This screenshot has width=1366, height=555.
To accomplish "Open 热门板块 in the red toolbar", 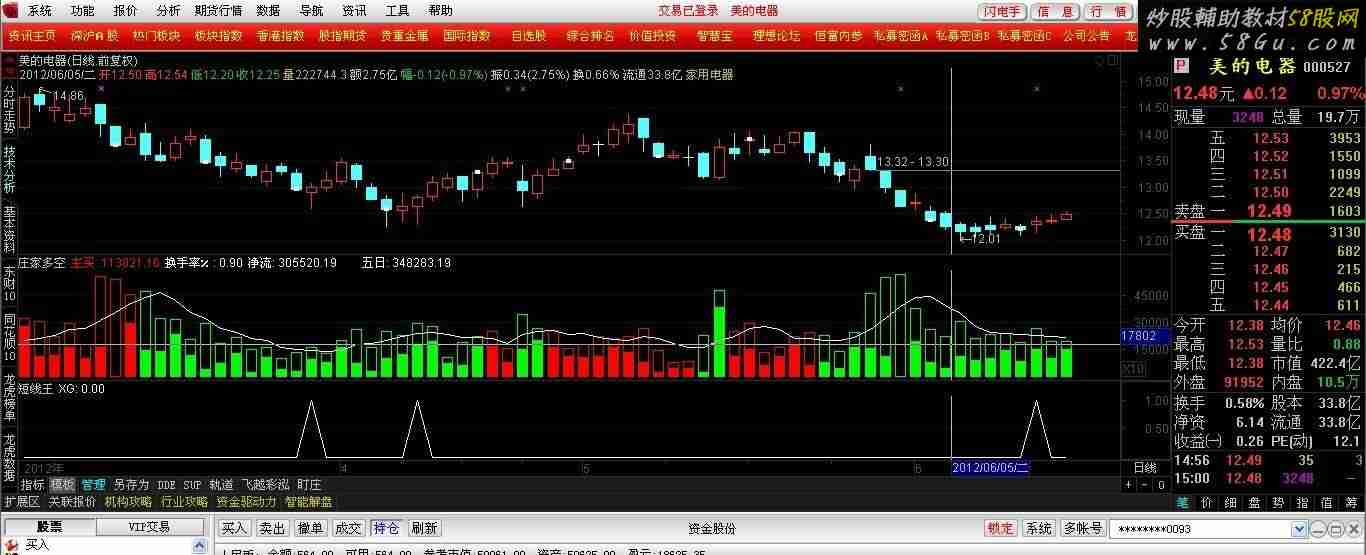I will [x=156, y=35].
